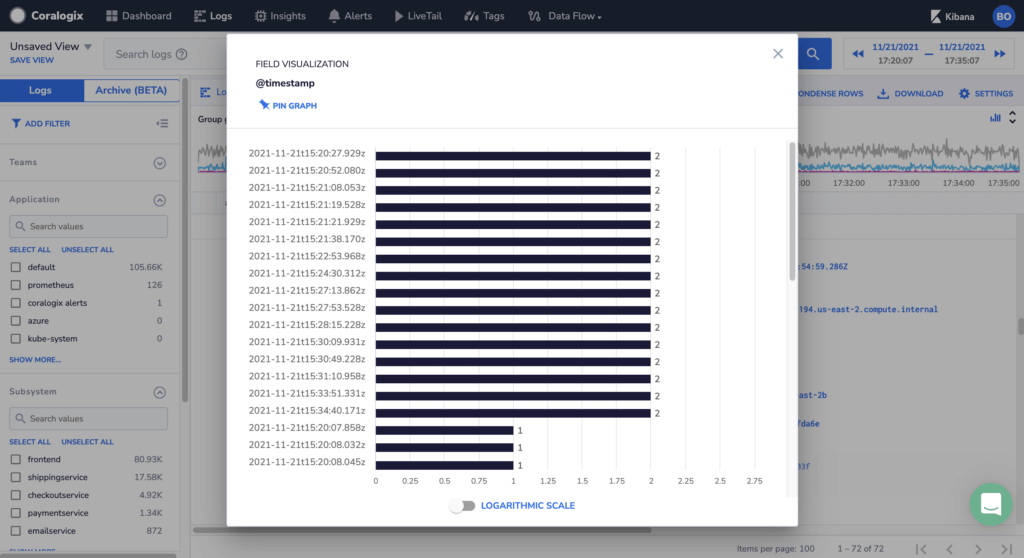Click the BO user avatar

point(1004,16)
